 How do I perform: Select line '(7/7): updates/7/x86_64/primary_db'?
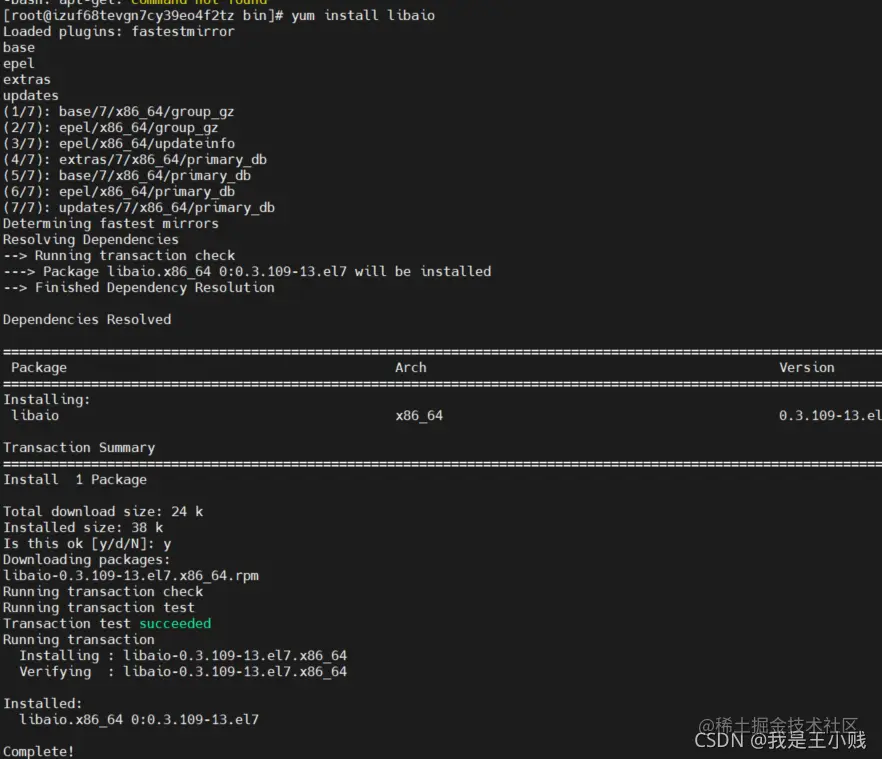(138, 208)
